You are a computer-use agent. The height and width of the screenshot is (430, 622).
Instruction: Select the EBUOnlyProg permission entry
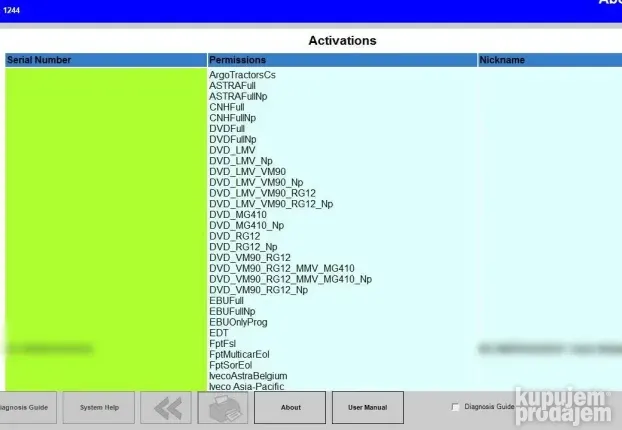point(238,322)
